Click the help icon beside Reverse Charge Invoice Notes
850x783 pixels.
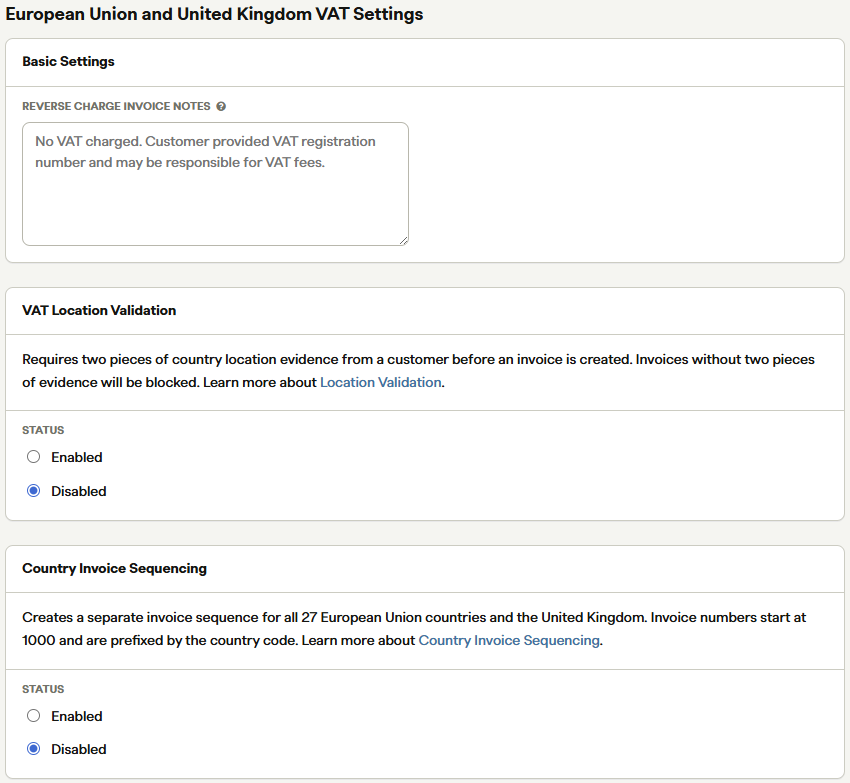tap(221, 106)
